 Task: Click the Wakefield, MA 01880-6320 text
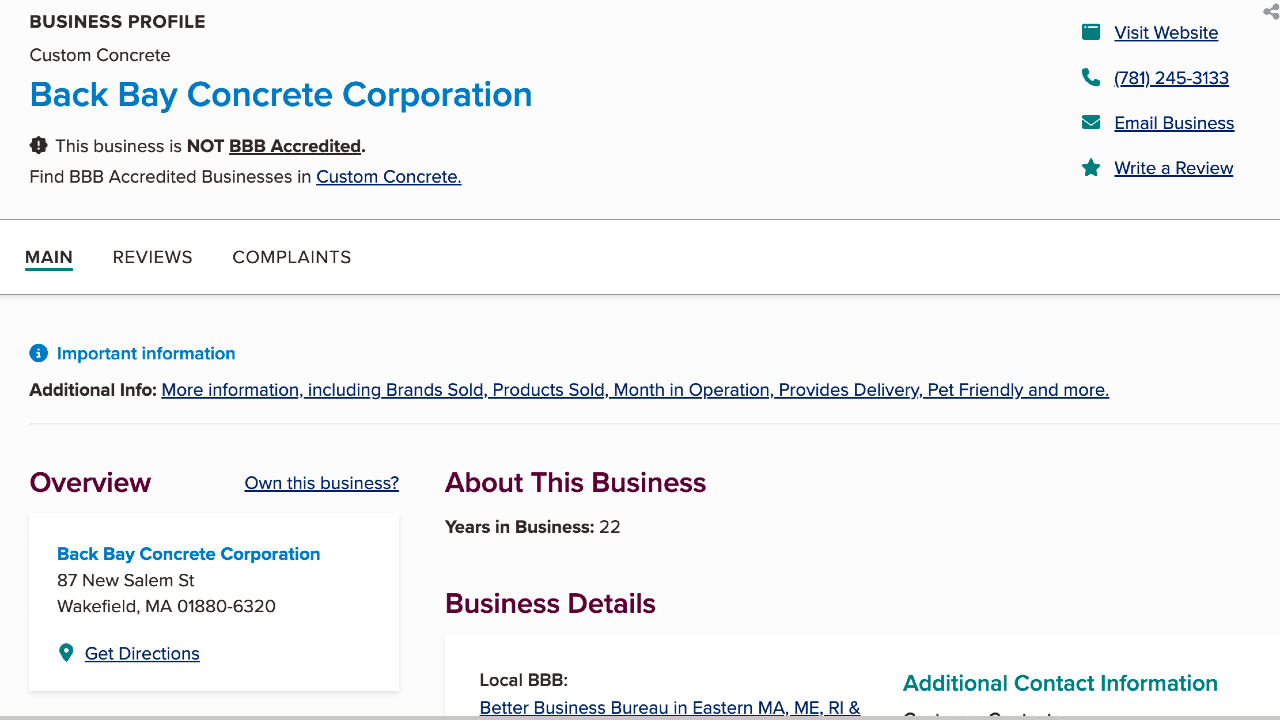[166, 606]
